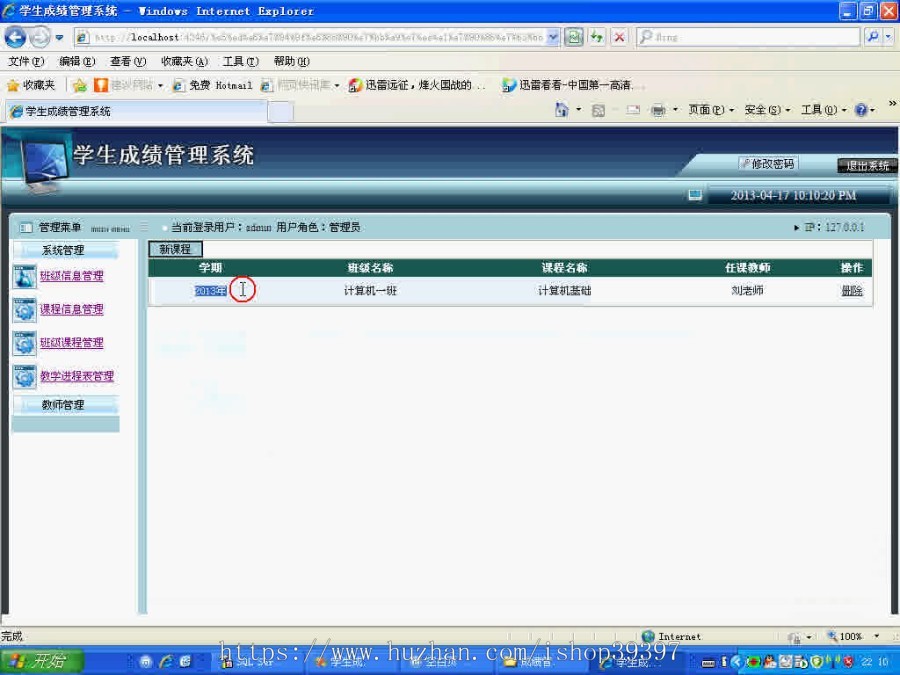Click the 刘老师 teacher cell

click(747, 291)
